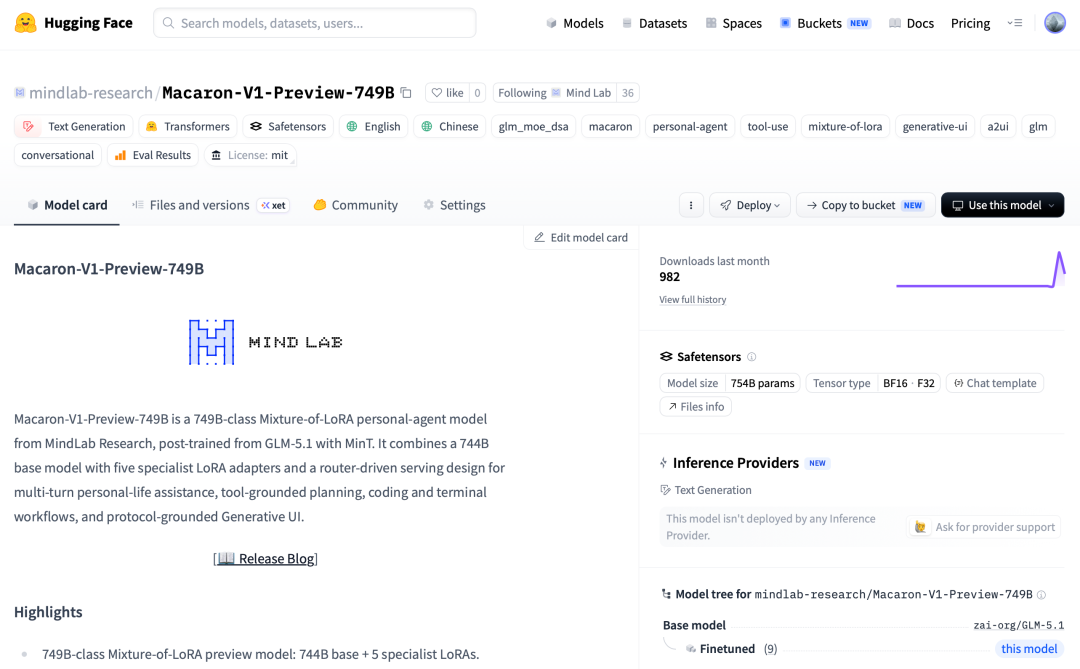
Task: Toggle Following Mind Lab button
Action: 554,92
